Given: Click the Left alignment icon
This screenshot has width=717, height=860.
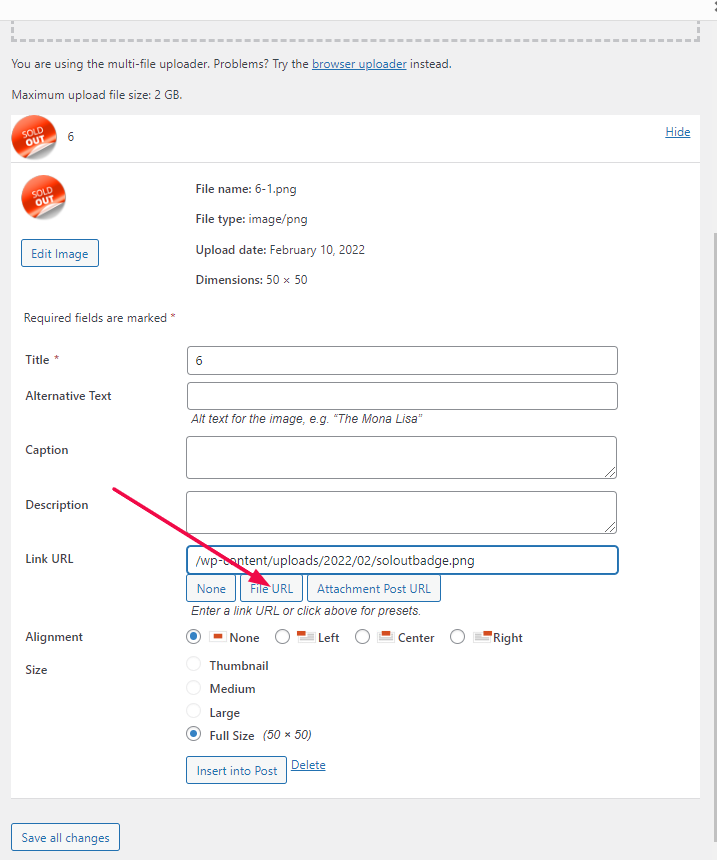Looking at the screenshot, I should 306,637.
